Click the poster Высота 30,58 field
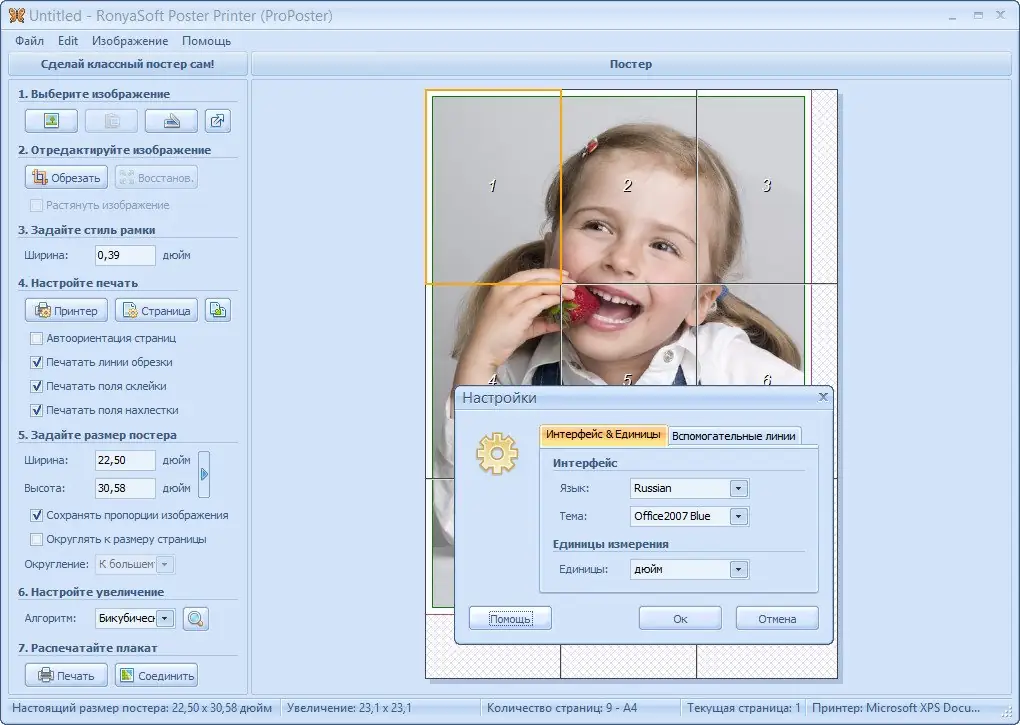Viewport: 1020px width, 725px height. [125, 488]
